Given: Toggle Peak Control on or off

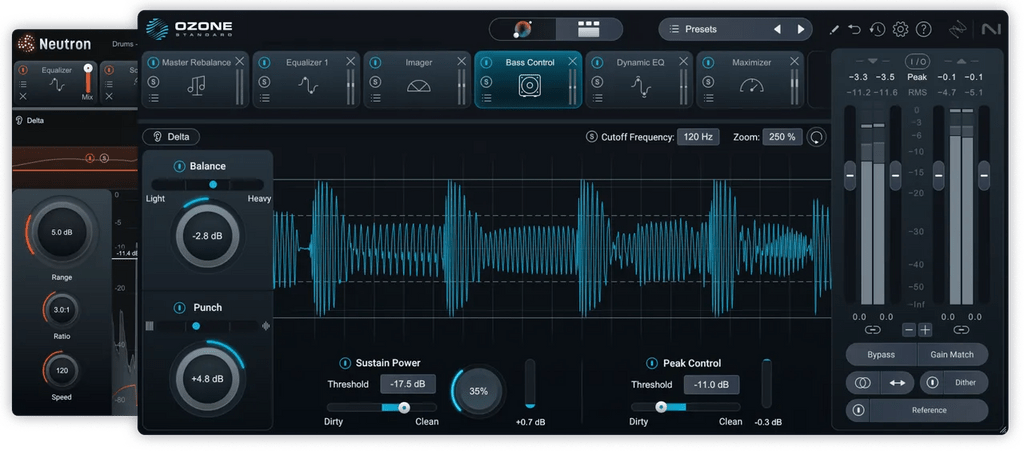Looking at the screenshot, I should point(651,363).
